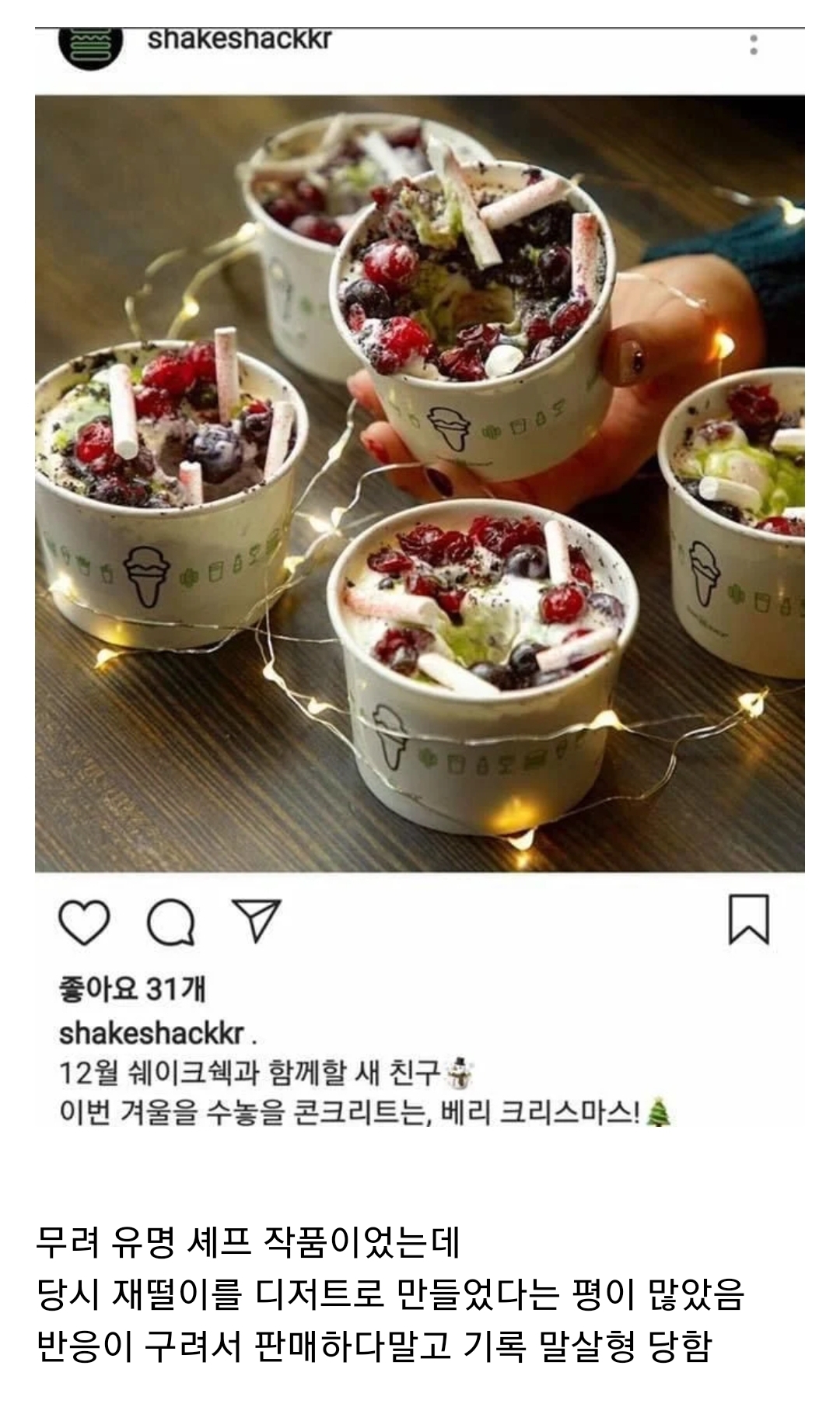Click text line '무려 유명 셰프 작품이었는데'
840x1411 pixels.
tap(249, 1242)
